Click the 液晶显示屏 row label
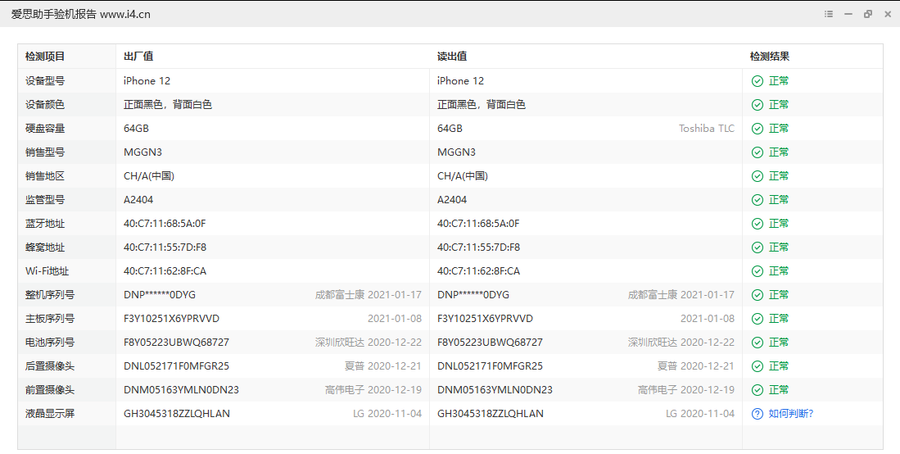The image size is (900, 454). pyautogui.click(x=50, y=413)
